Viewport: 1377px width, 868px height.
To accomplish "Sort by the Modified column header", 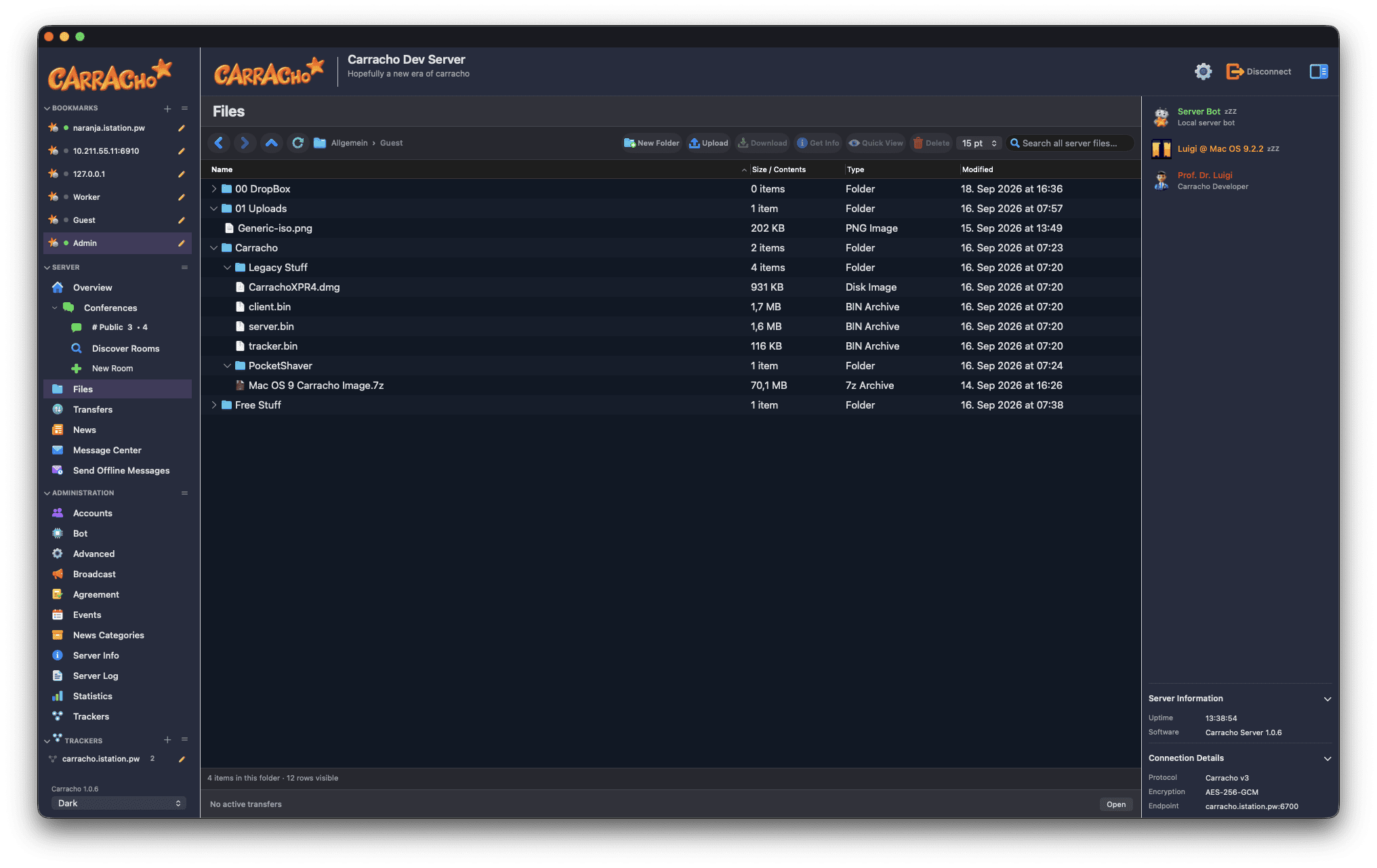I will coord(977,169).
